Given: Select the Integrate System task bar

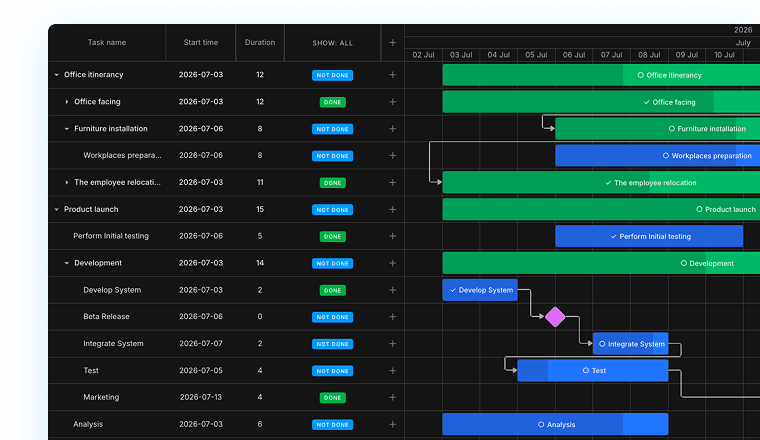Looking at the screenshot, I should (x=631, y=344).
